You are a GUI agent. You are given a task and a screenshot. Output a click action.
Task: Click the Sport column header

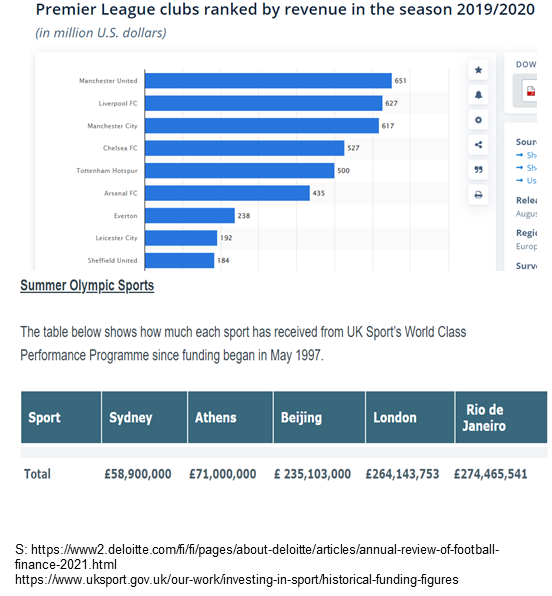pos(61,417)
